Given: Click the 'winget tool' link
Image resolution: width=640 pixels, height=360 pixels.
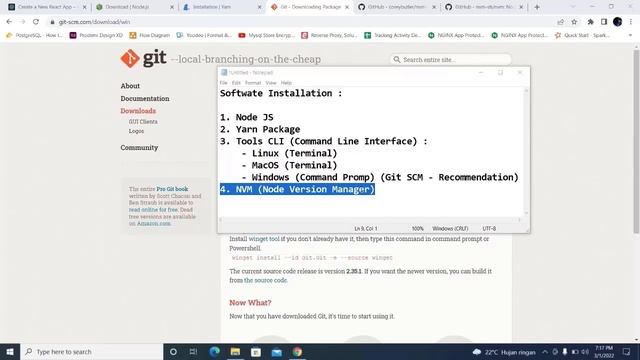Looking at the screenshot, I should pos(264,239).
